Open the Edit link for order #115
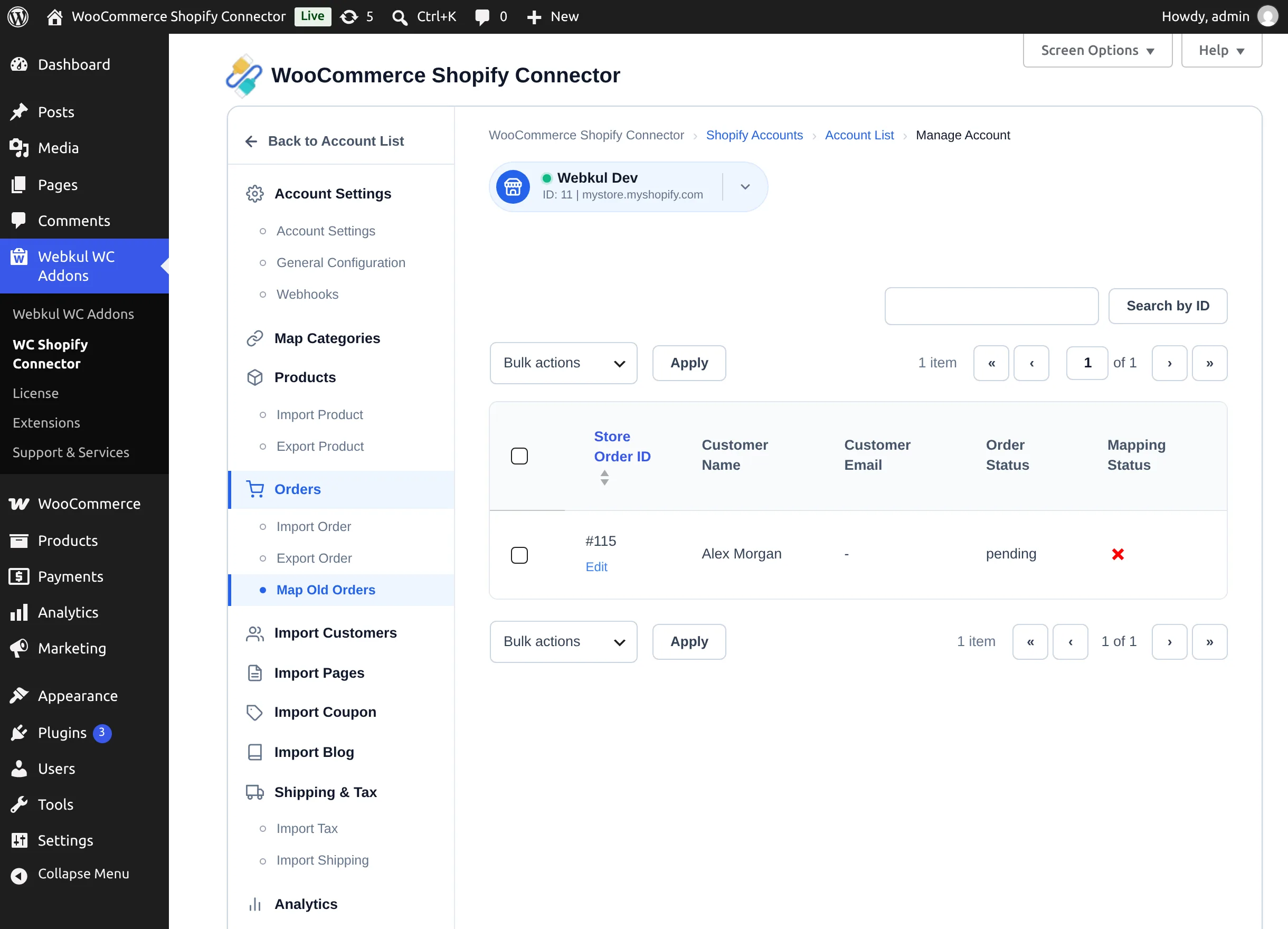The width and height of the screenshot is (1288, 929). point(596,567)
